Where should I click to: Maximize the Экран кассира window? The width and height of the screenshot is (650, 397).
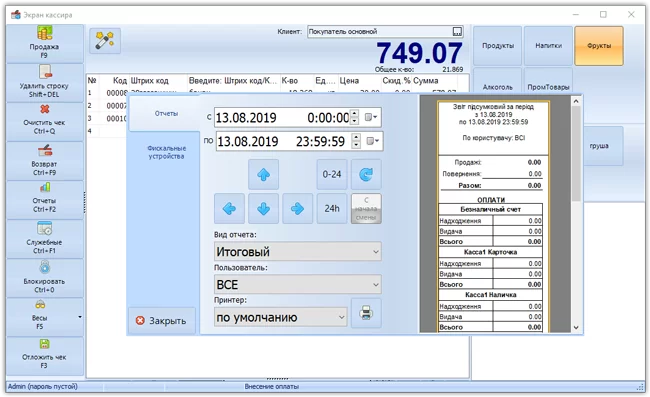click(603, 15)
